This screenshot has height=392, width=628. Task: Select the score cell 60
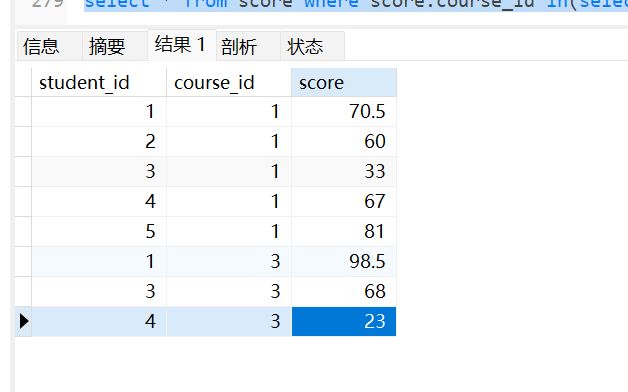tap(344, 141)
